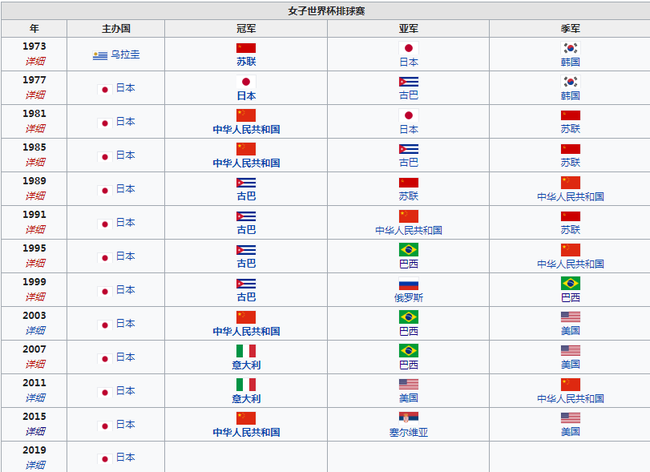Image resolution: width=650 pixels, height=472 pixels.
Task: Open the 详细 link under 1973
Action: click(x=35, y=61)
